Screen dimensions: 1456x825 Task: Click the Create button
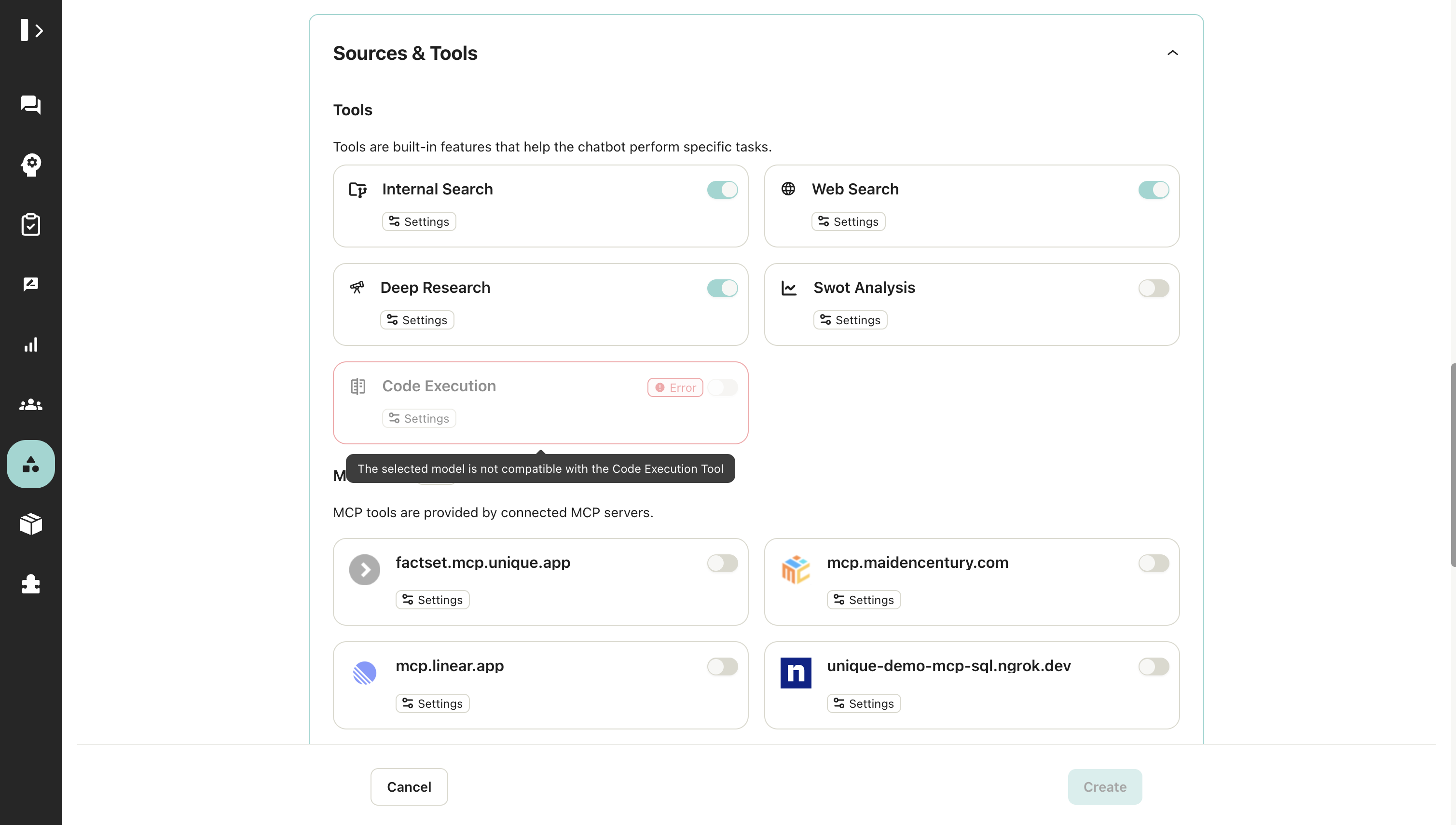[x=1104, y=787]
